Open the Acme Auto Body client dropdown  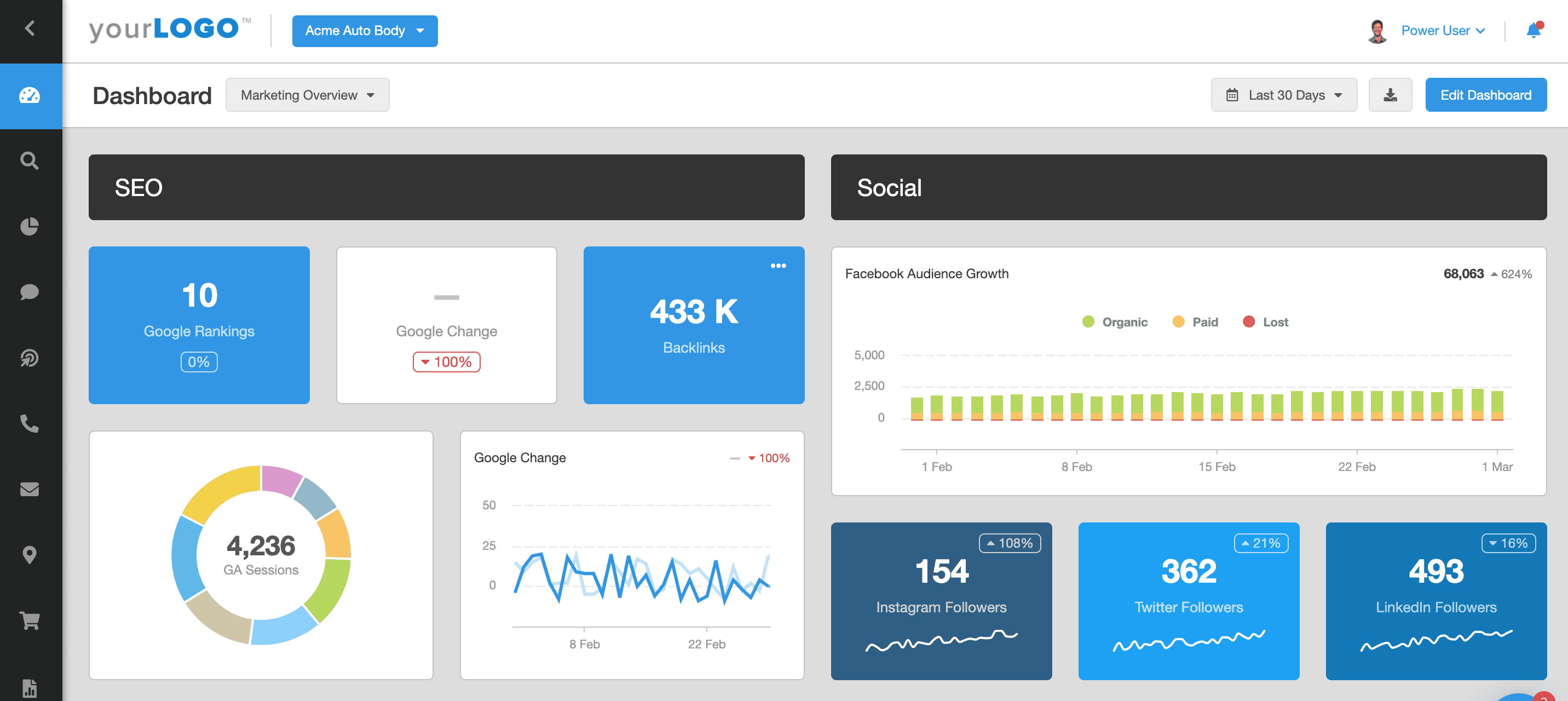[x=364, y=31]
